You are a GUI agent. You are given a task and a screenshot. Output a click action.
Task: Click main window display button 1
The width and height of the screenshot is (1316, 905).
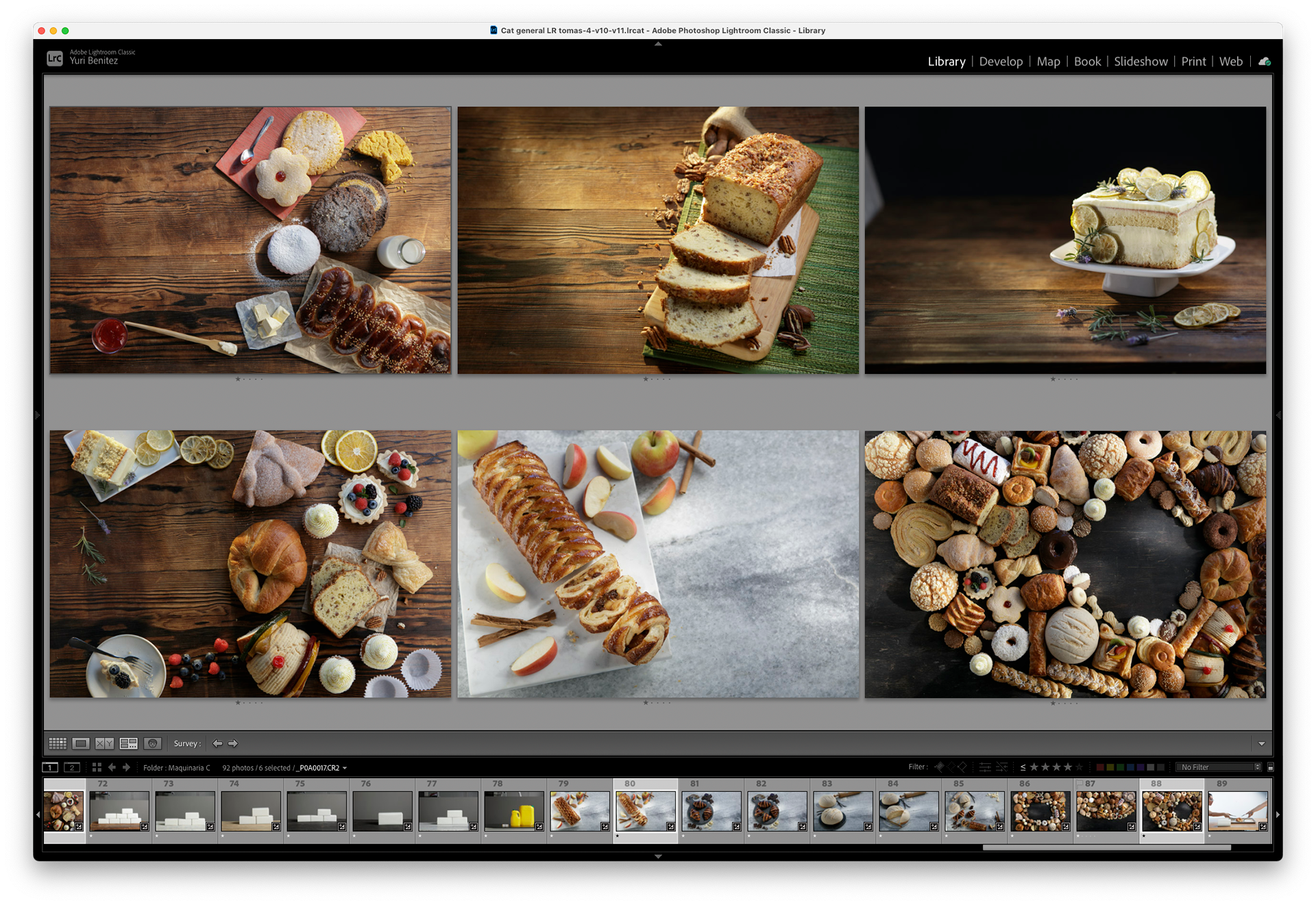[x=50, y=767]
